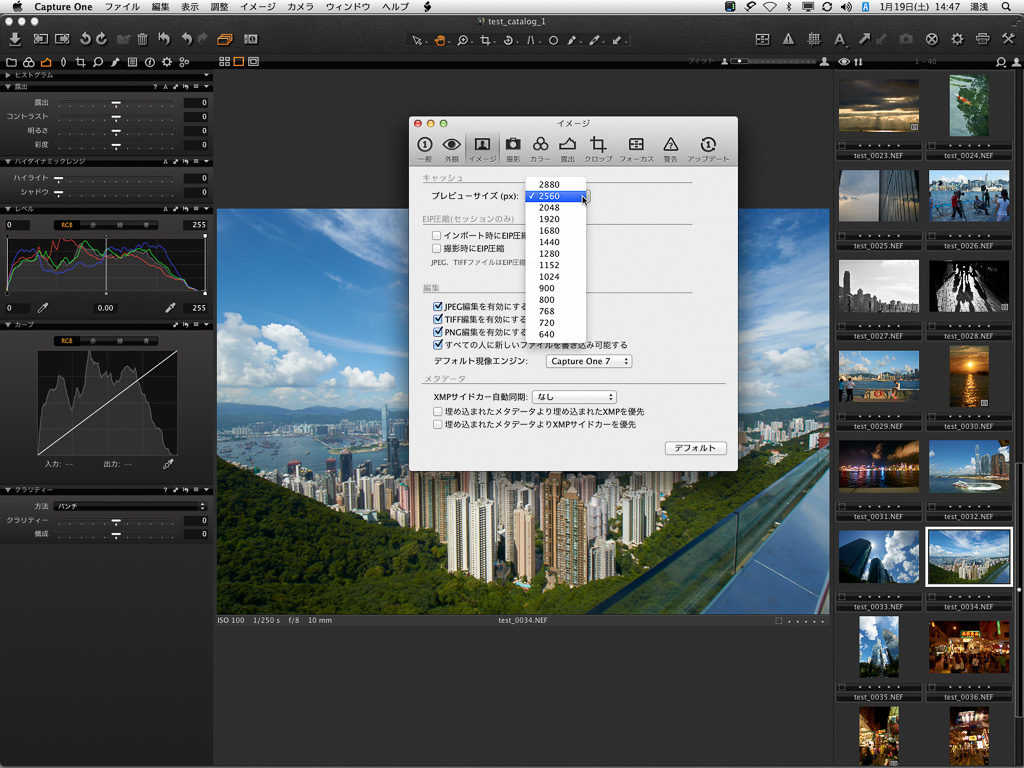Open the Print icon in toolbar
The width and height of the screenshot is (1024, 768).
(x=982, y=39)
